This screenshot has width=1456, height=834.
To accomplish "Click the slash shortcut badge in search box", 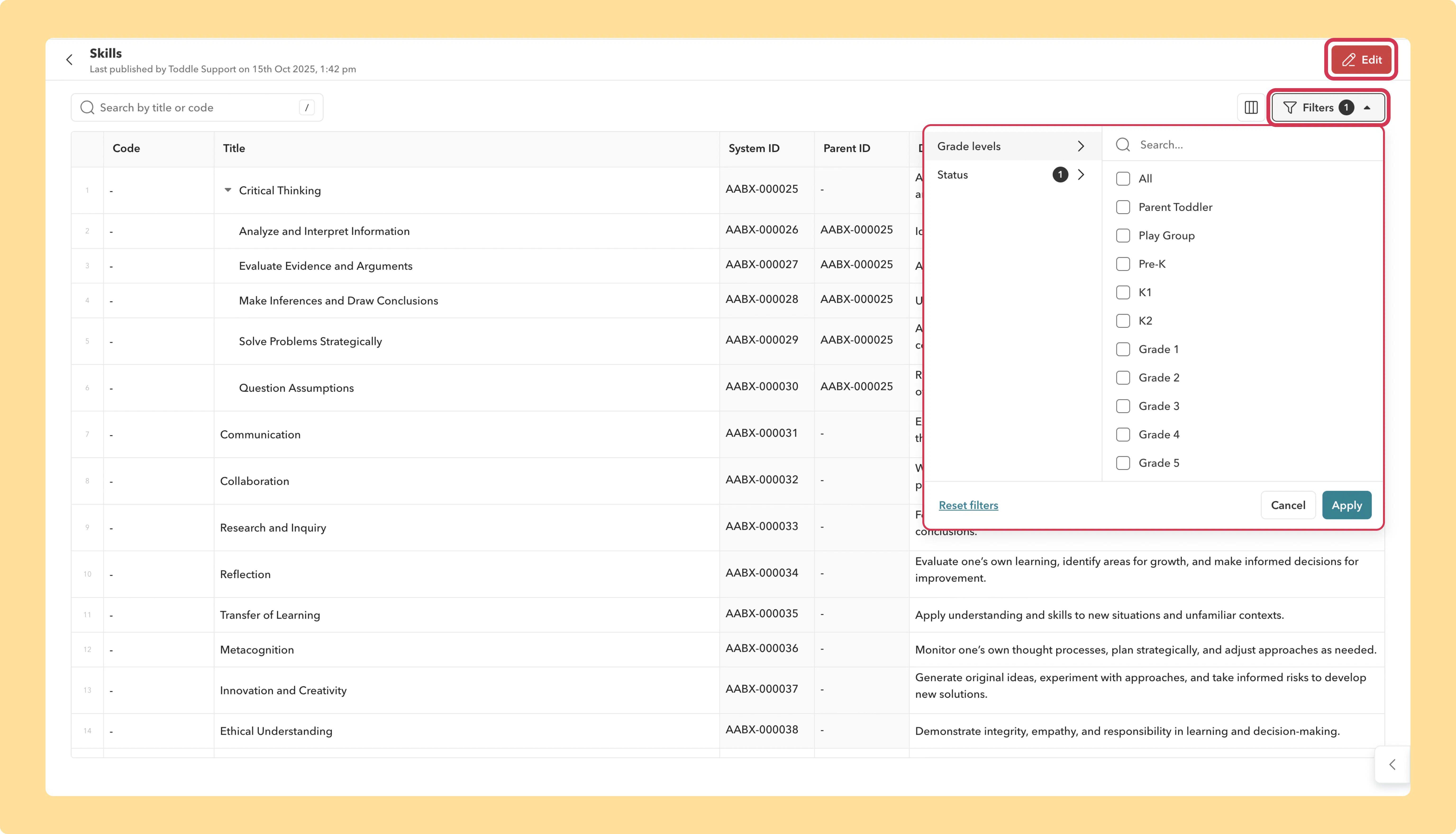I will [307, 108].
